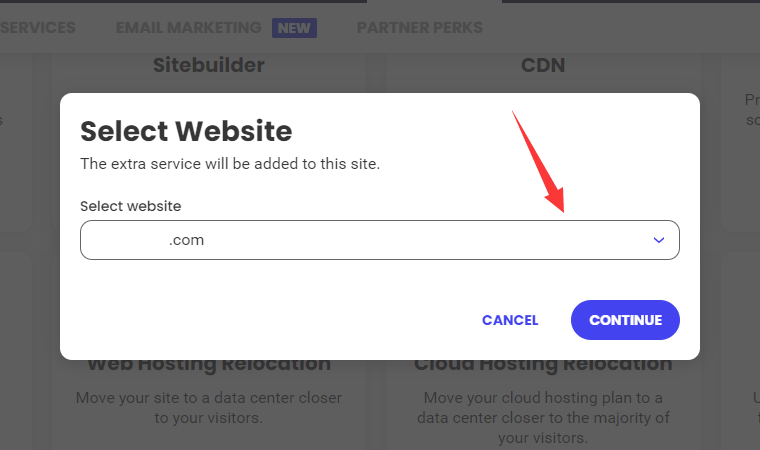Open the Select website combo box

click(380, 240)
